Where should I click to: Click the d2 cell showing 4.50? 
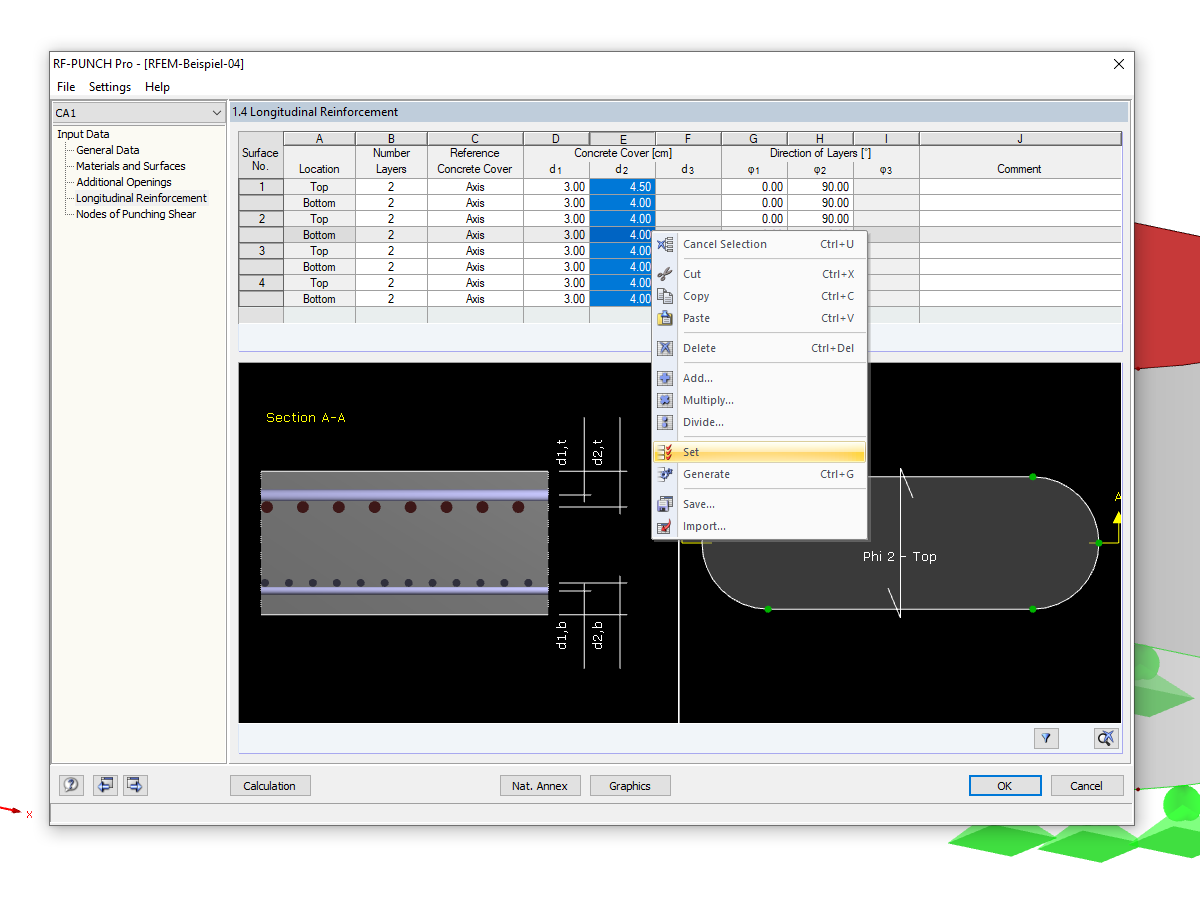[x=622, y=187]
